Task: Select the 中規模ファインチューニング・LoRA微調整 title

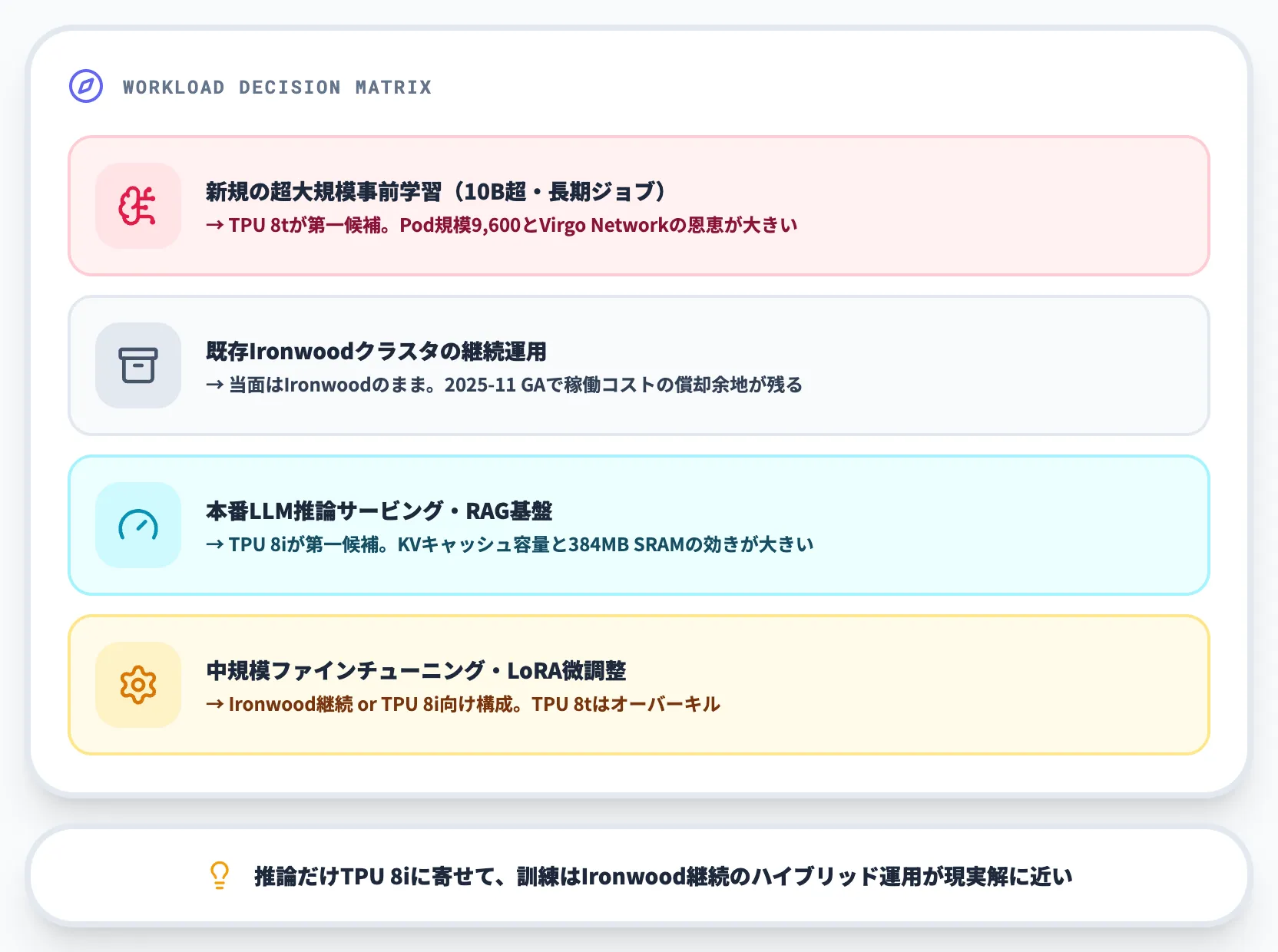Action: point(416,670)
